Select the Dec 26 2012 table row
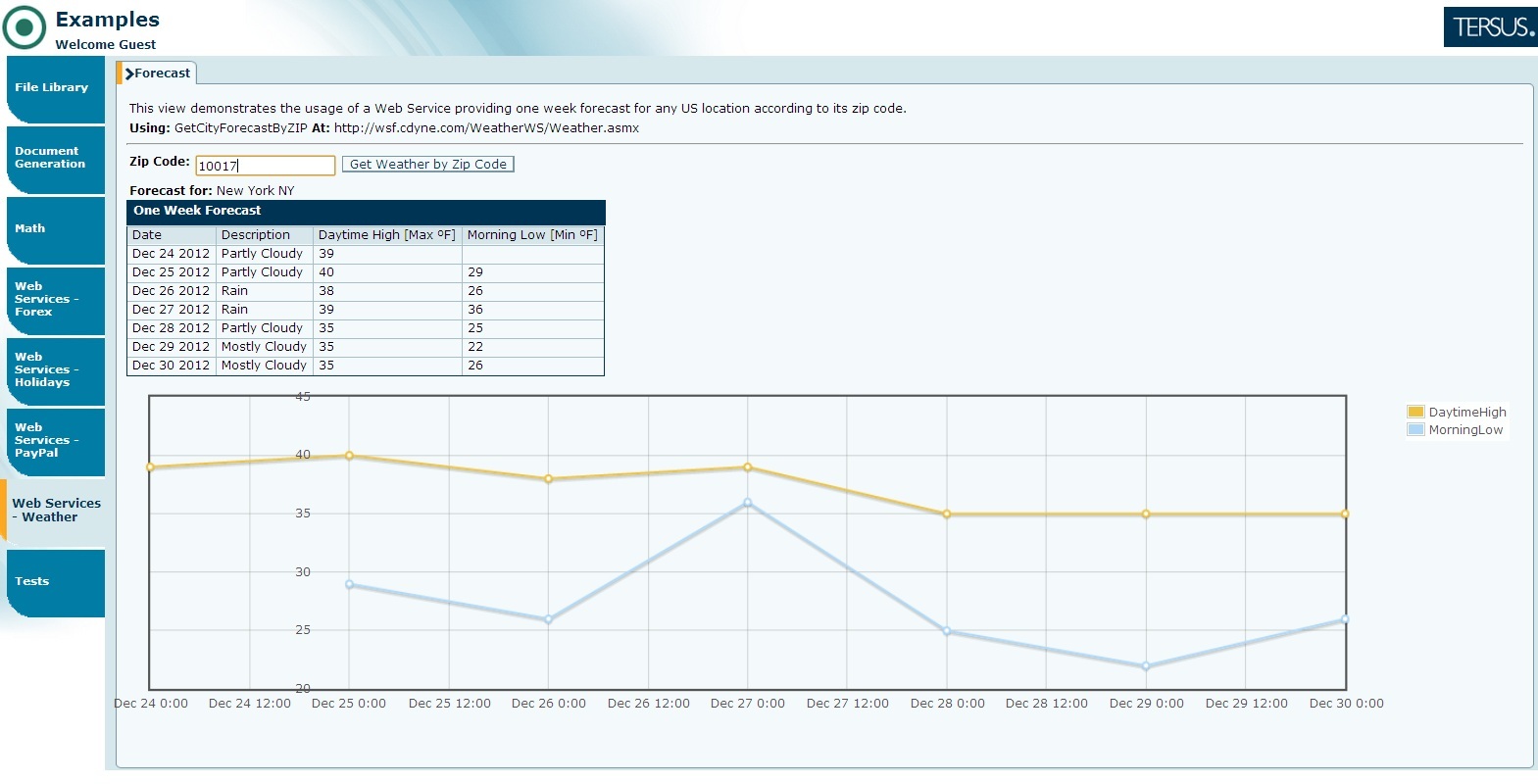The image size is (1538, 784). [x=365, y=291]
